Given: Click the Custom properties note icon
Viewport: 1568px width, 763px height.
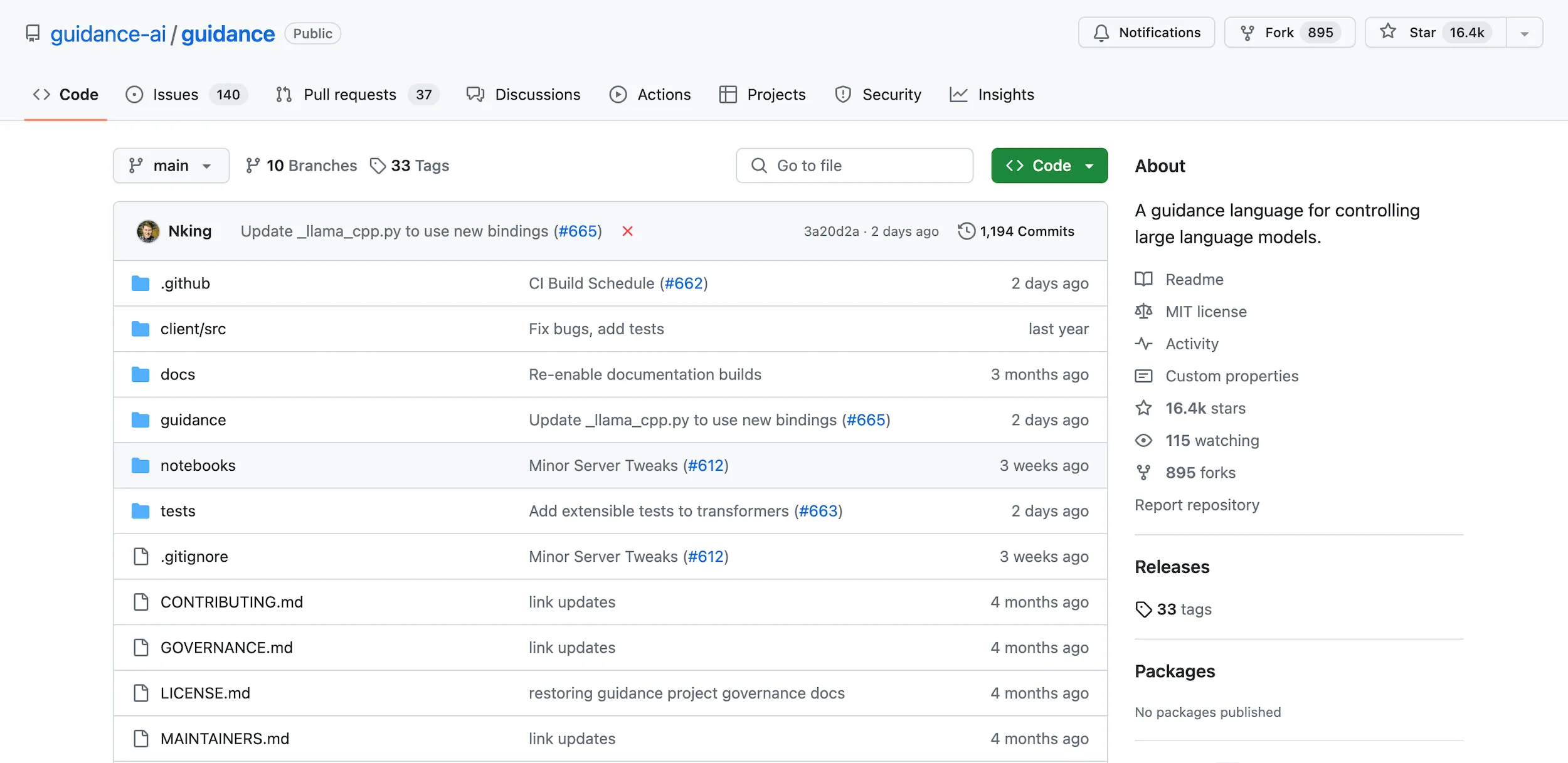Looking at the screenshot, I should [x=1143, y=376].
